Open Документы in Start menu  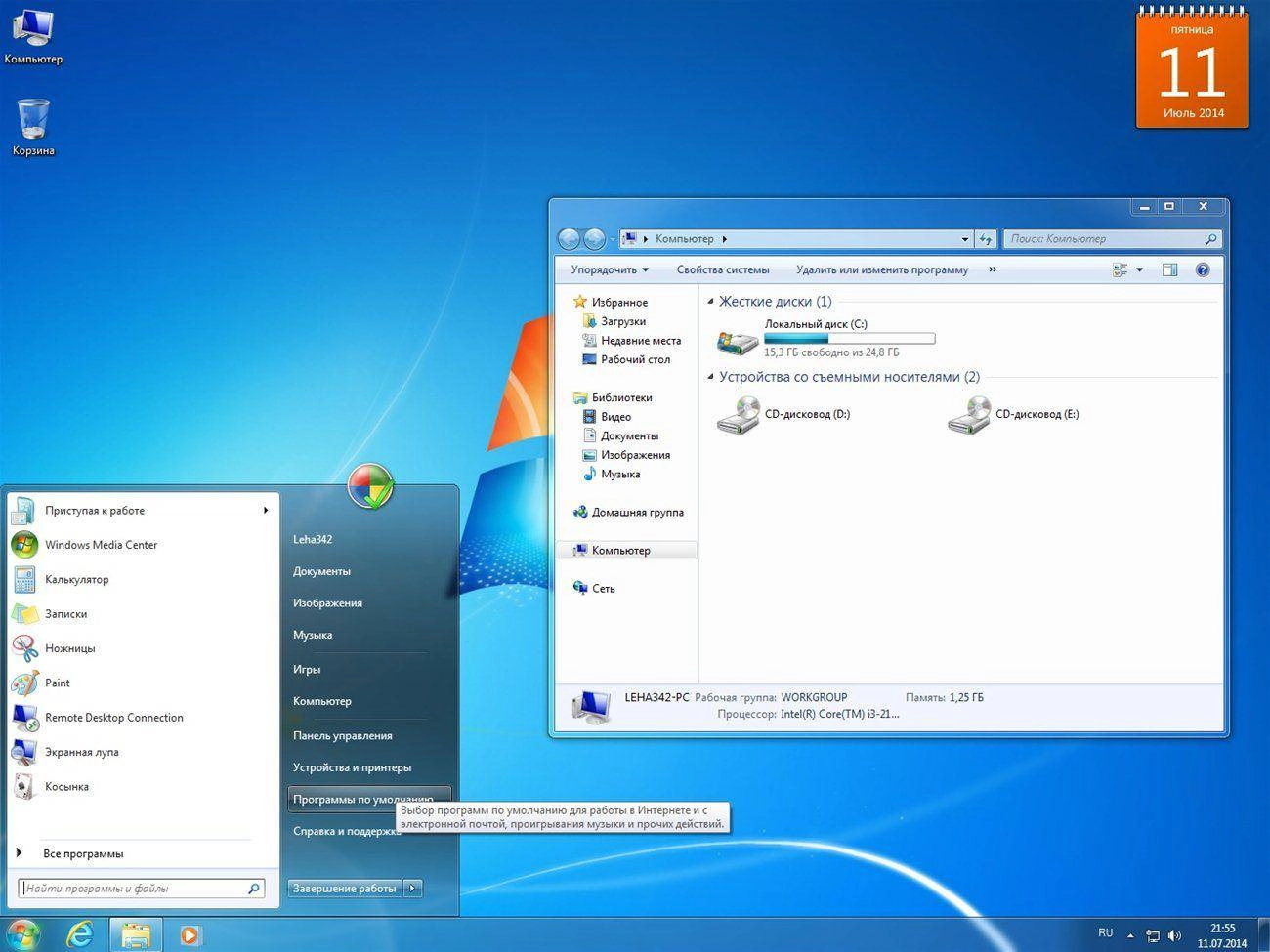tap(321, 571)
